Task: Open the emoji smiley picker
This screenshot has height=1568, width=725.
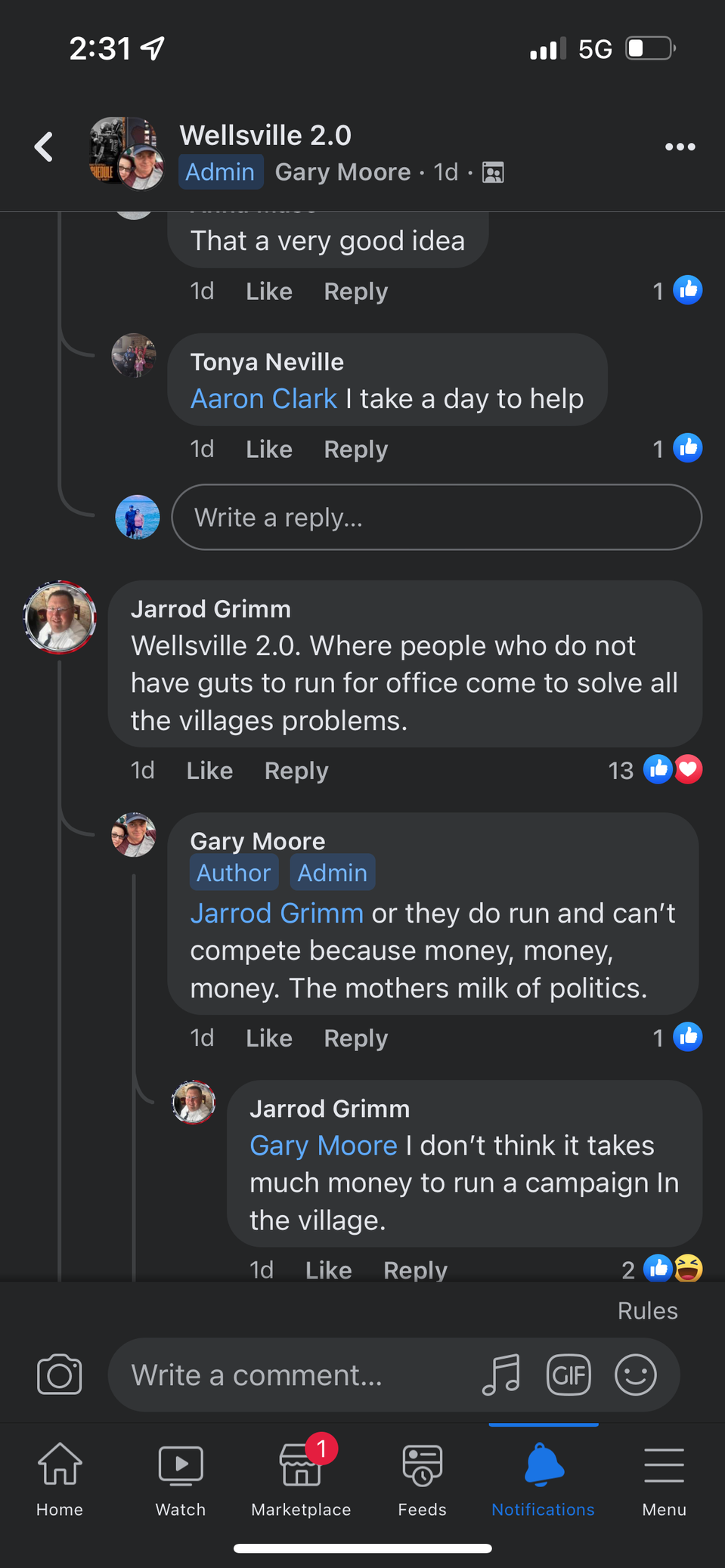Action: (636, 1375)
